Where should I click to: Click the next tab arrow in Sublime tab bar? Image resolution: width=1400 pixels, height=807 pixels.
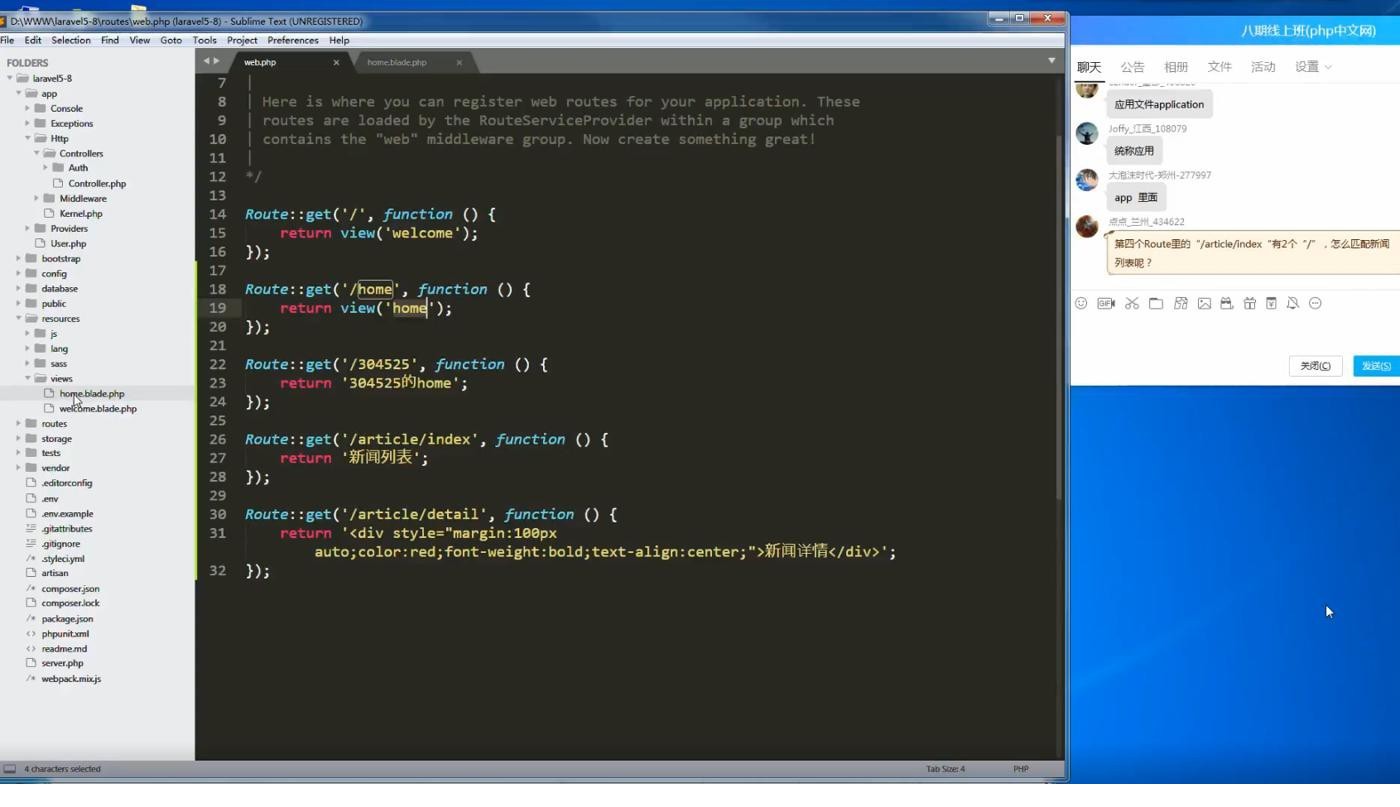[217, 61]
